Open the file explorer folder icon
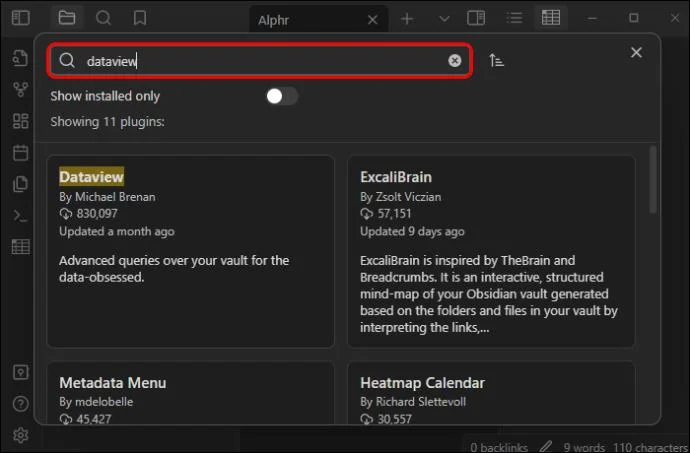690x453 pixels. tap(67, 18)
